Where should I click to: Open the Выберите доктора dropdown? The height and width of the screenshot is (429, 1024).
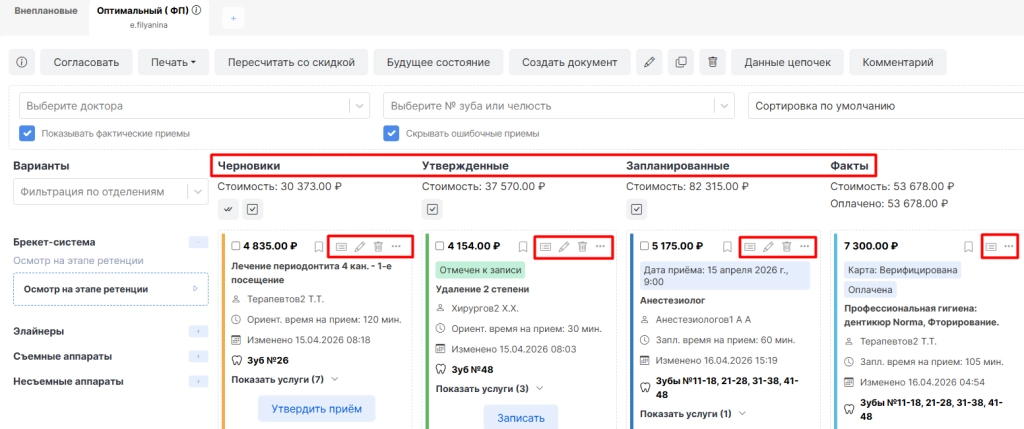pyautogui.click(x=195, y=106)
